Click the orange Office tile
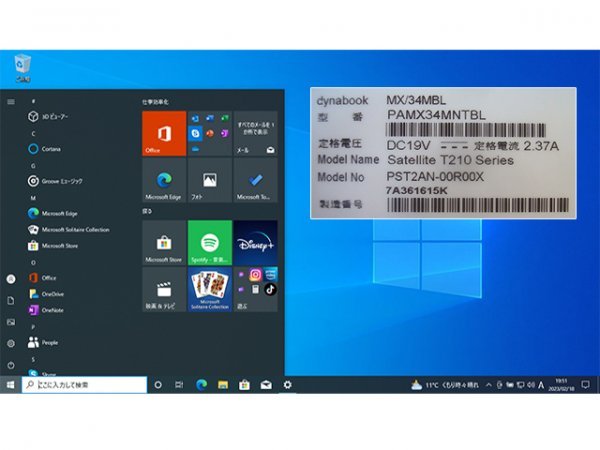The image size is (600, 450). click(164, 134)
